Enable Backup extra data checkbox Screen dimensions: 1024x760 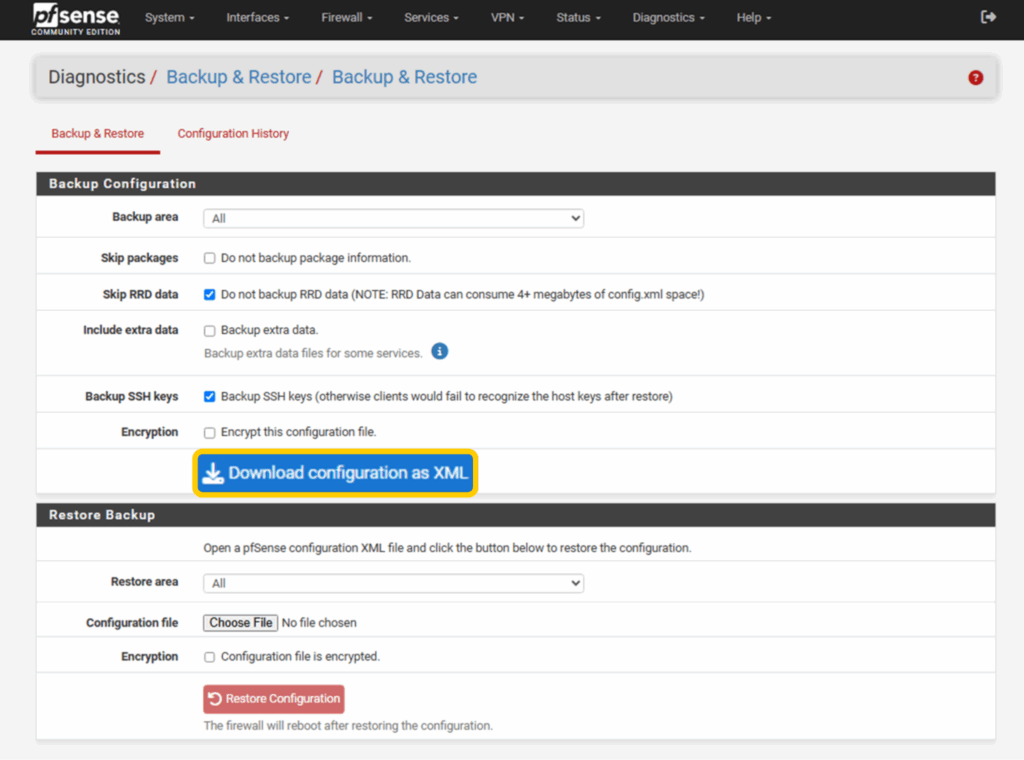[210, 330]
